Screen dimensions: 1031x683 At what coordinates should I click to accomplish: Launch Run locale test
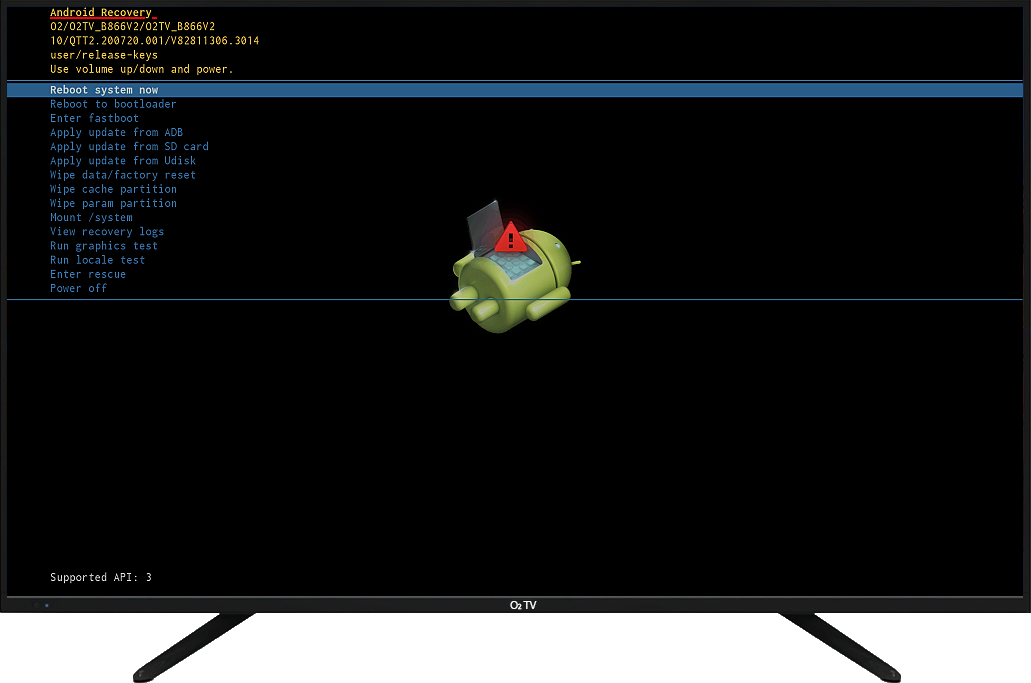tap(97, 260)
